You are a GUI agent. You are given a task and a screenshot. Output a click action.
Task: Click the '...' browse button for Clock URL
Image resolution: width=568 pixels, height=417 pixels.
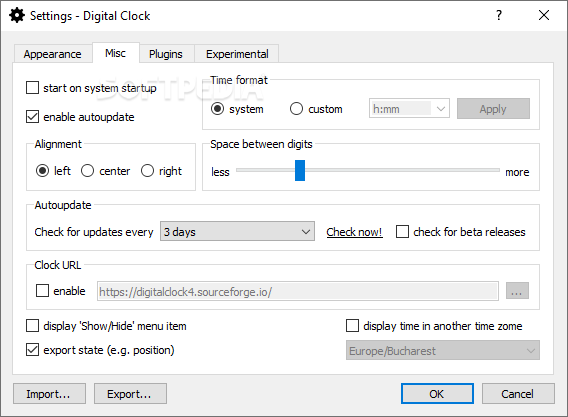click(x=517, y=291)
